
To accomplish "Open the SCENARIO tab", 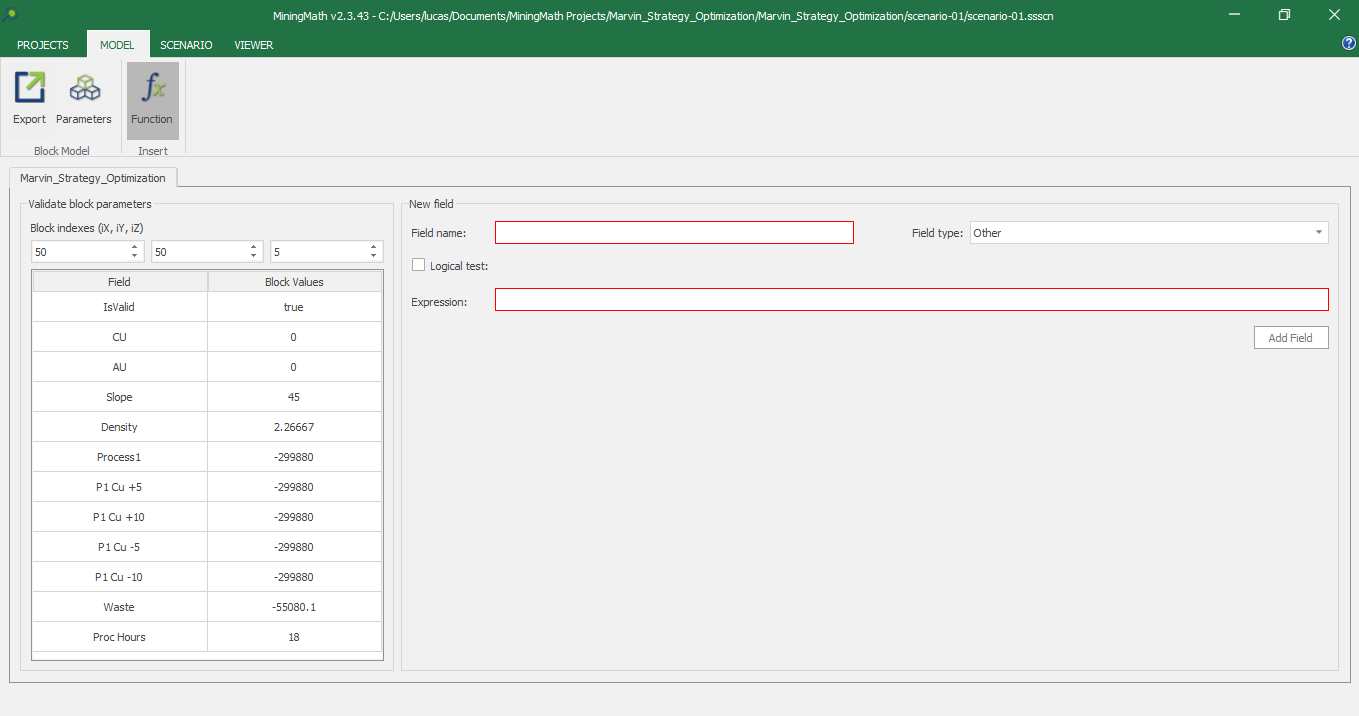I will pos(186,45).
